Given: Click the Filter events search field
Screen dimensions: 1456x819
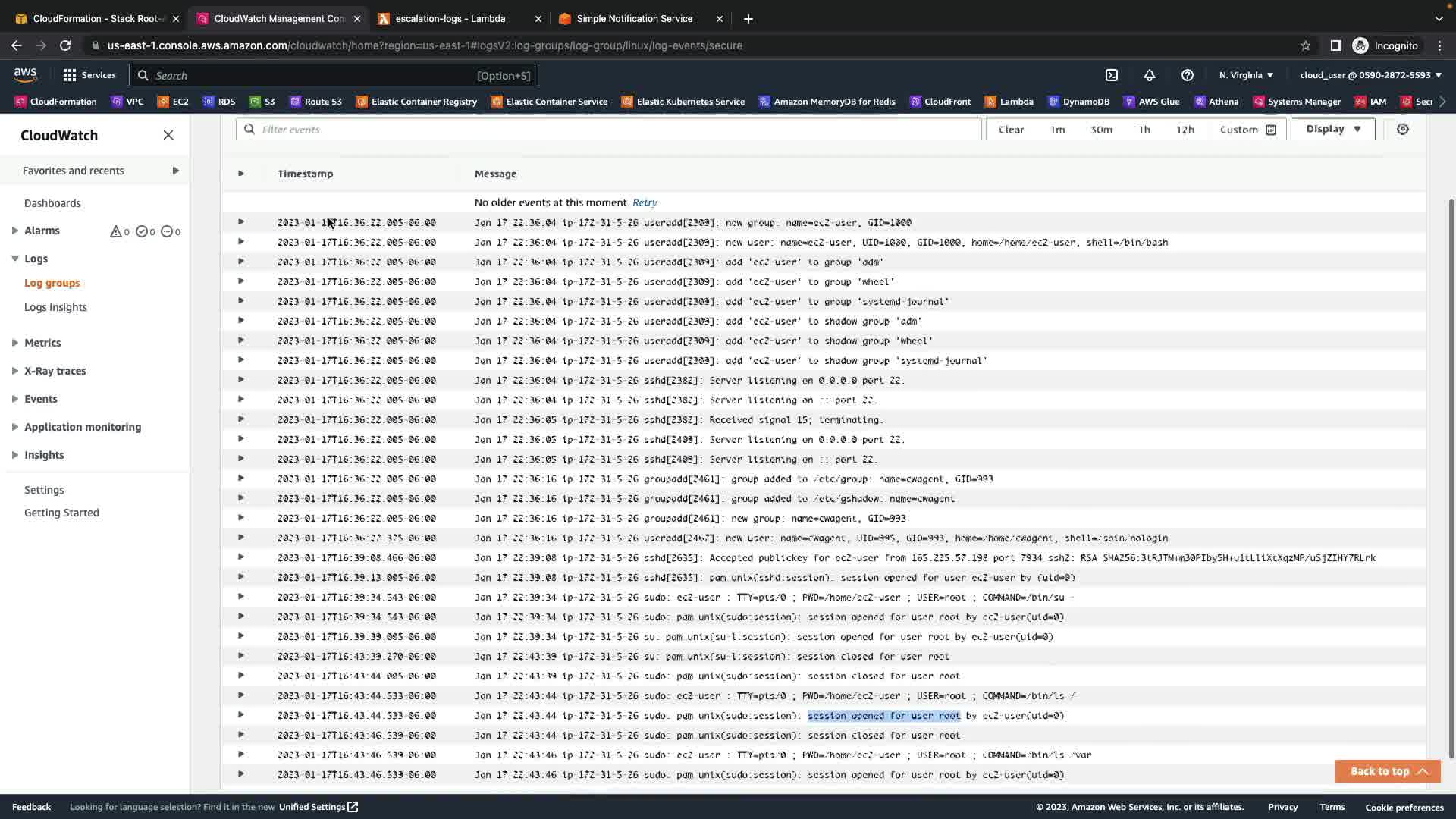Looking at the screenshot, I should pyautogui.click(x=607, y=130).
